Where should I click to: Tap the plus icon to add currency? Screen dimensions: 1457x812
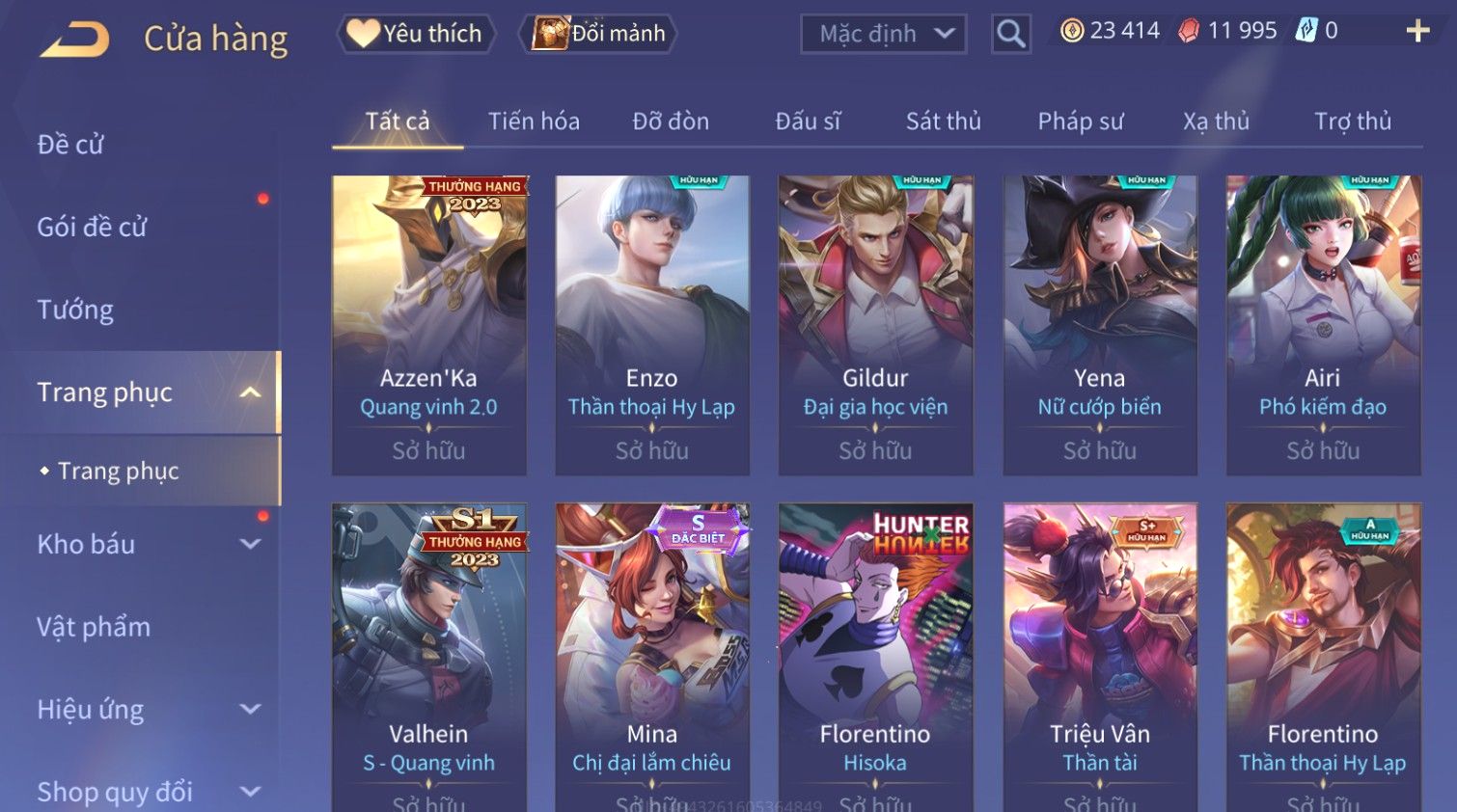[1417, 31]
